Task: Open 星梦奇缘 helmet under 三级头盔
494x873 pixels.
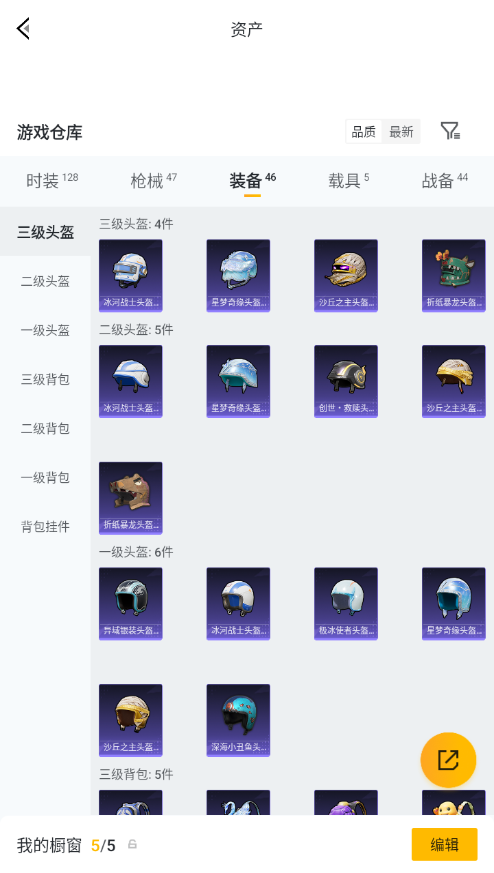Action: (x=238, y=276)
